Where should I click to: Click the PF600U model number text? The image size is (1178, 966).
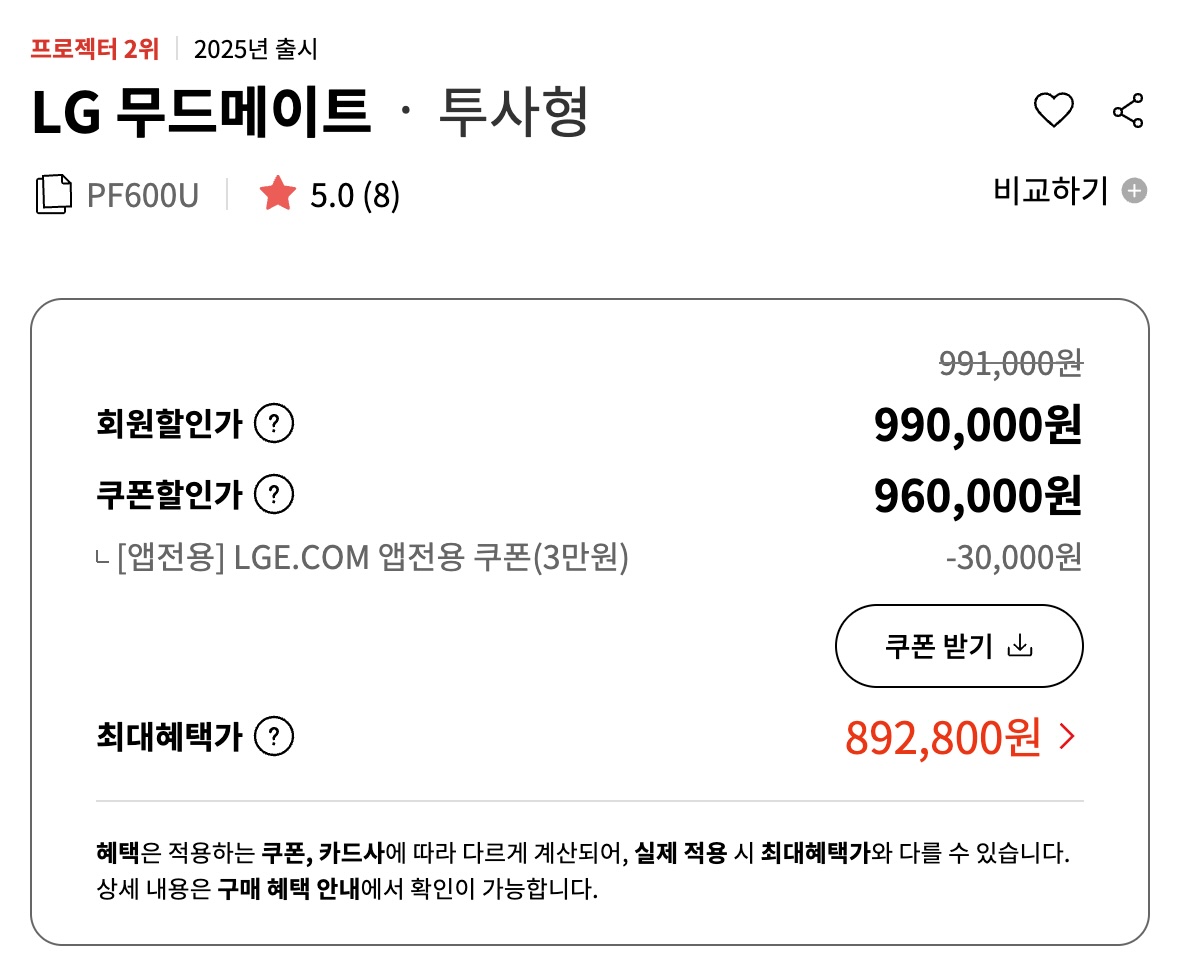tap(142, 195)
